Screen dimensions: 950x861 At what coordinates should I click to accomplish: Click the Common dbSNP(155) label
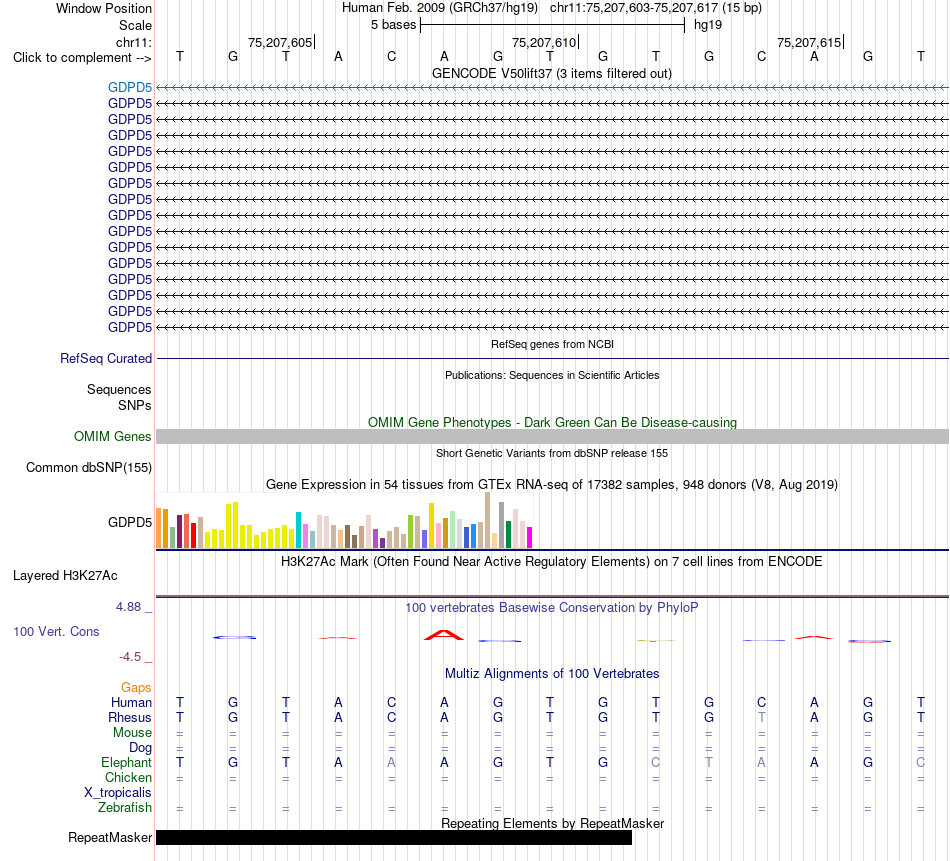point(89,468)
